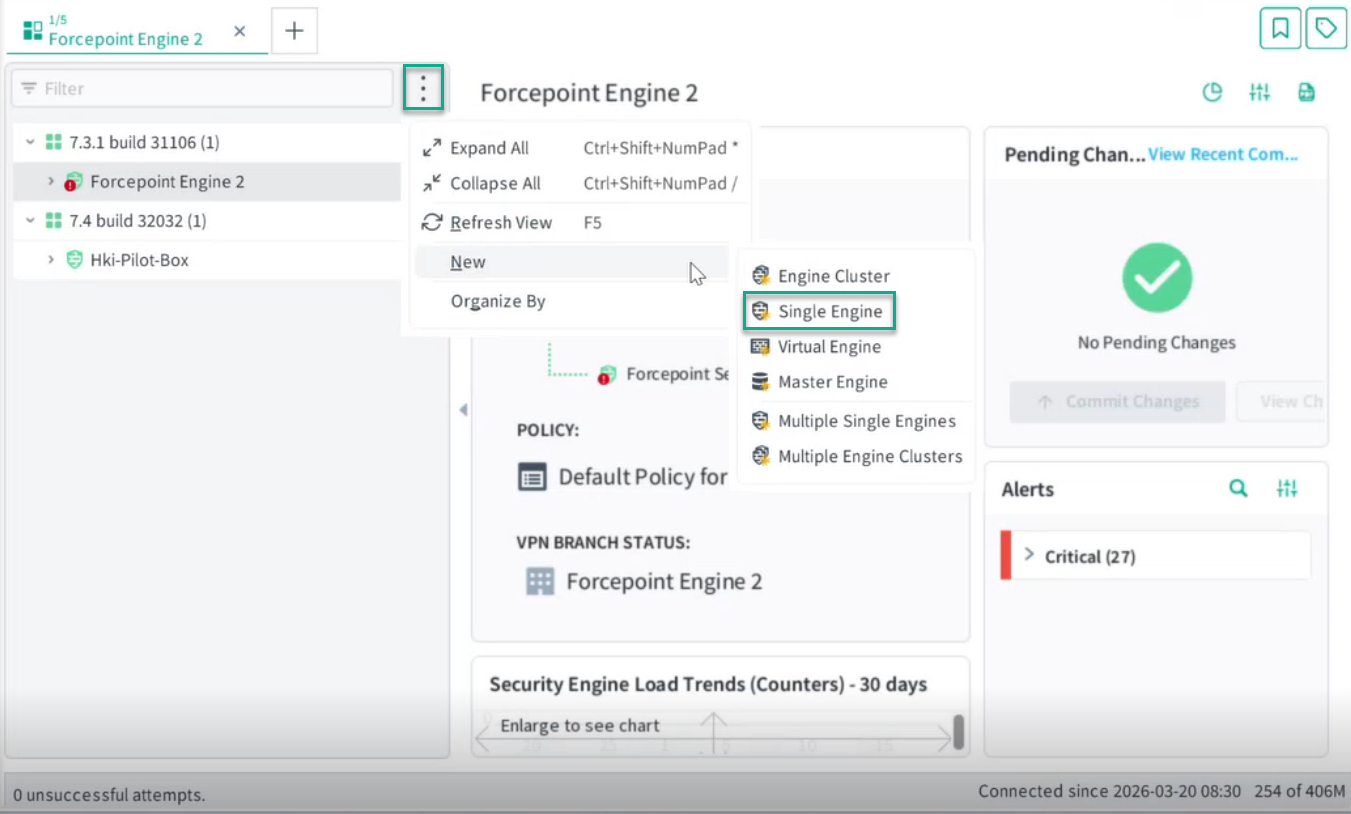Select Refresh View in the menu
Viewport: 1351px width, 814px height.
580,222
